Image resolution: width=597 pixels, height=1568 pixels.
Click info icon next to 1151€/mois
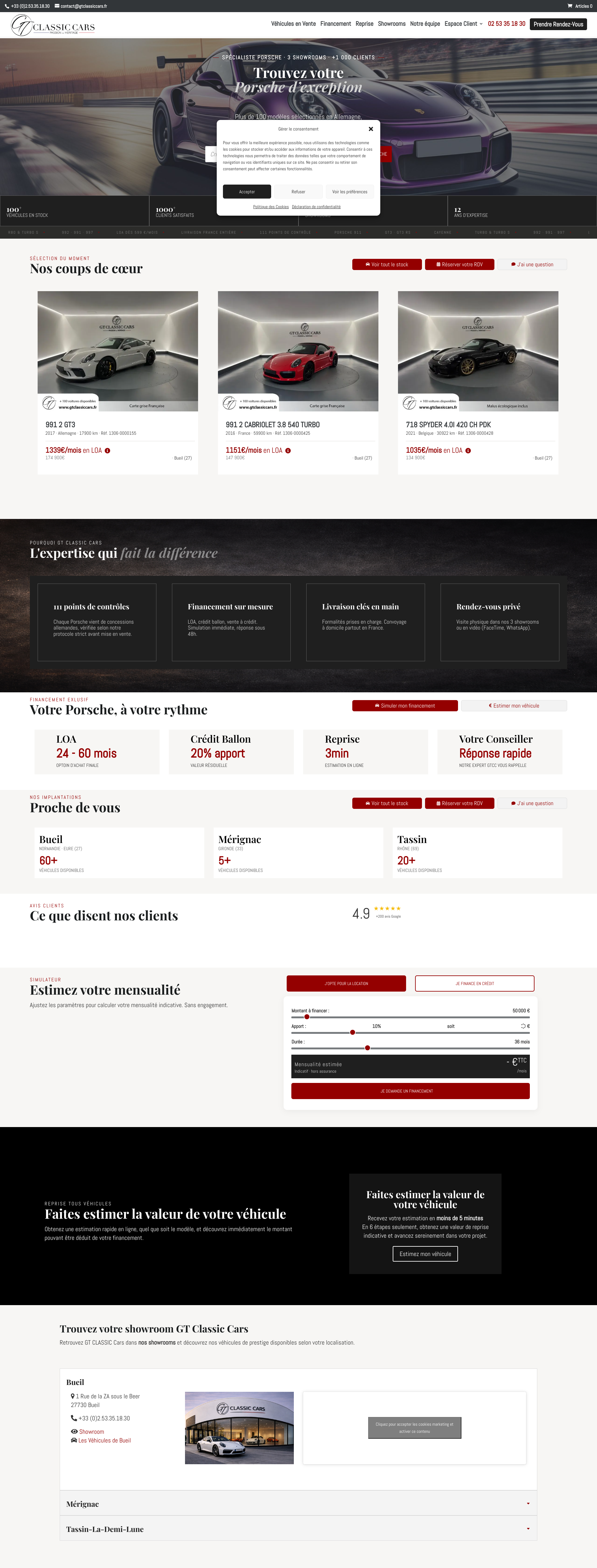pos(288,451)
